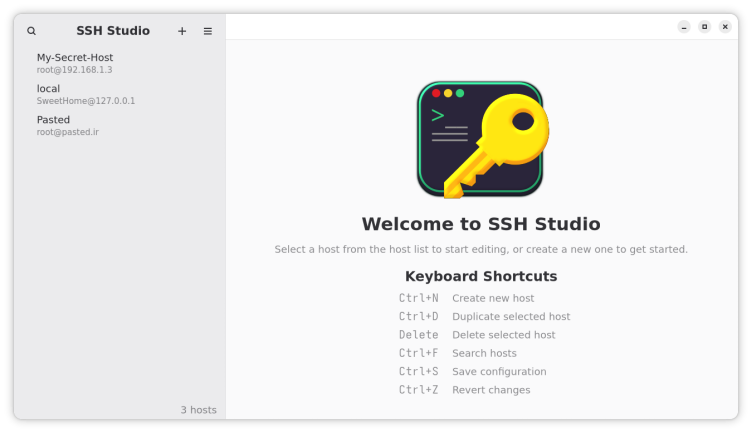Click the Save configuration shortcut description

499,372
